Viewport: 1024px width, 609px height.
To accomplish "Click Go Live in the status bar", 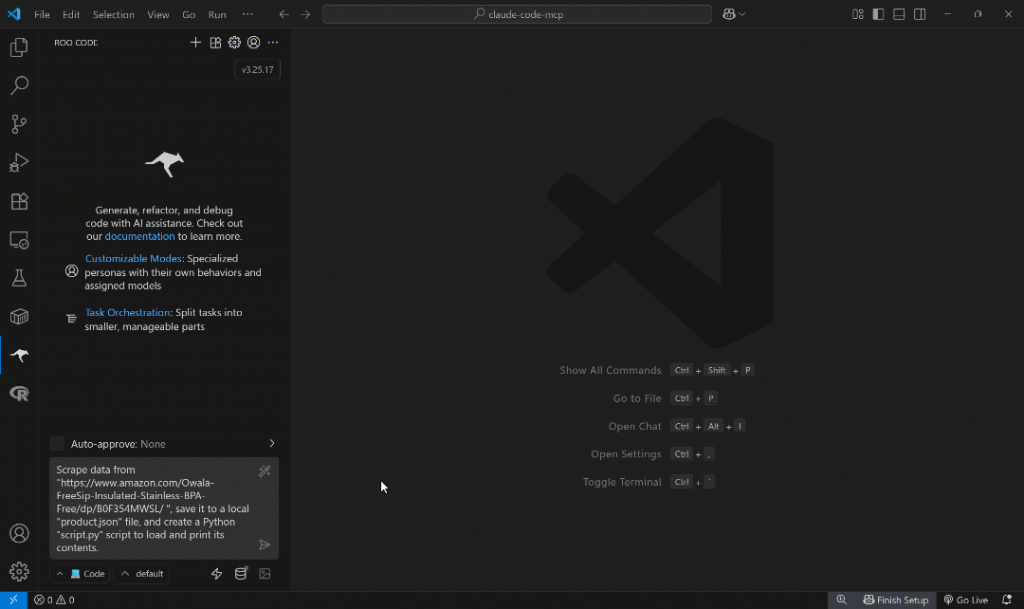I will 965,600.
